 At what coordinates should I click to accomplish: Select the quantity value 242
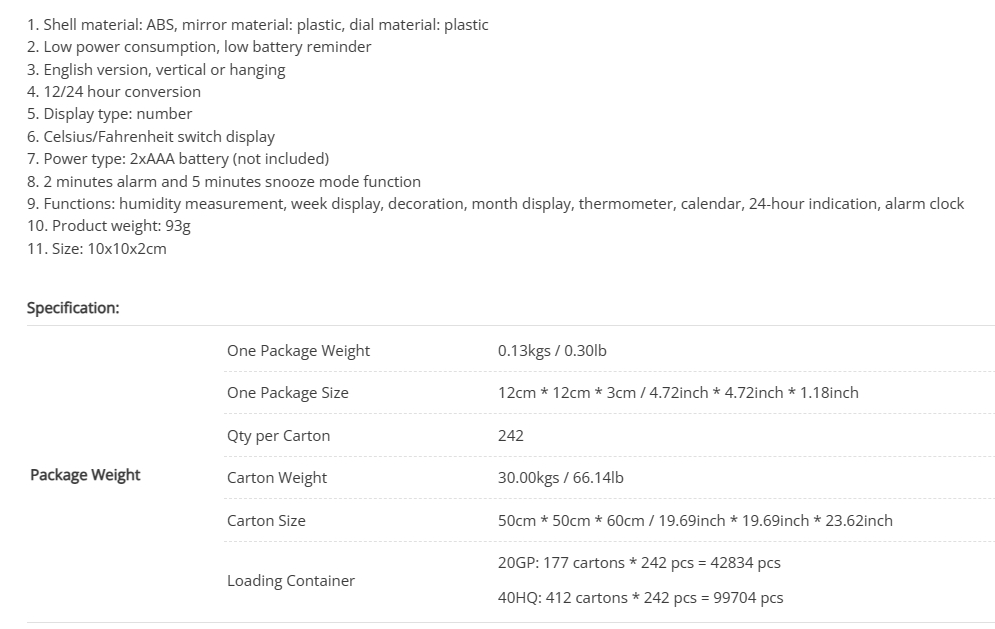pos(511,436)
